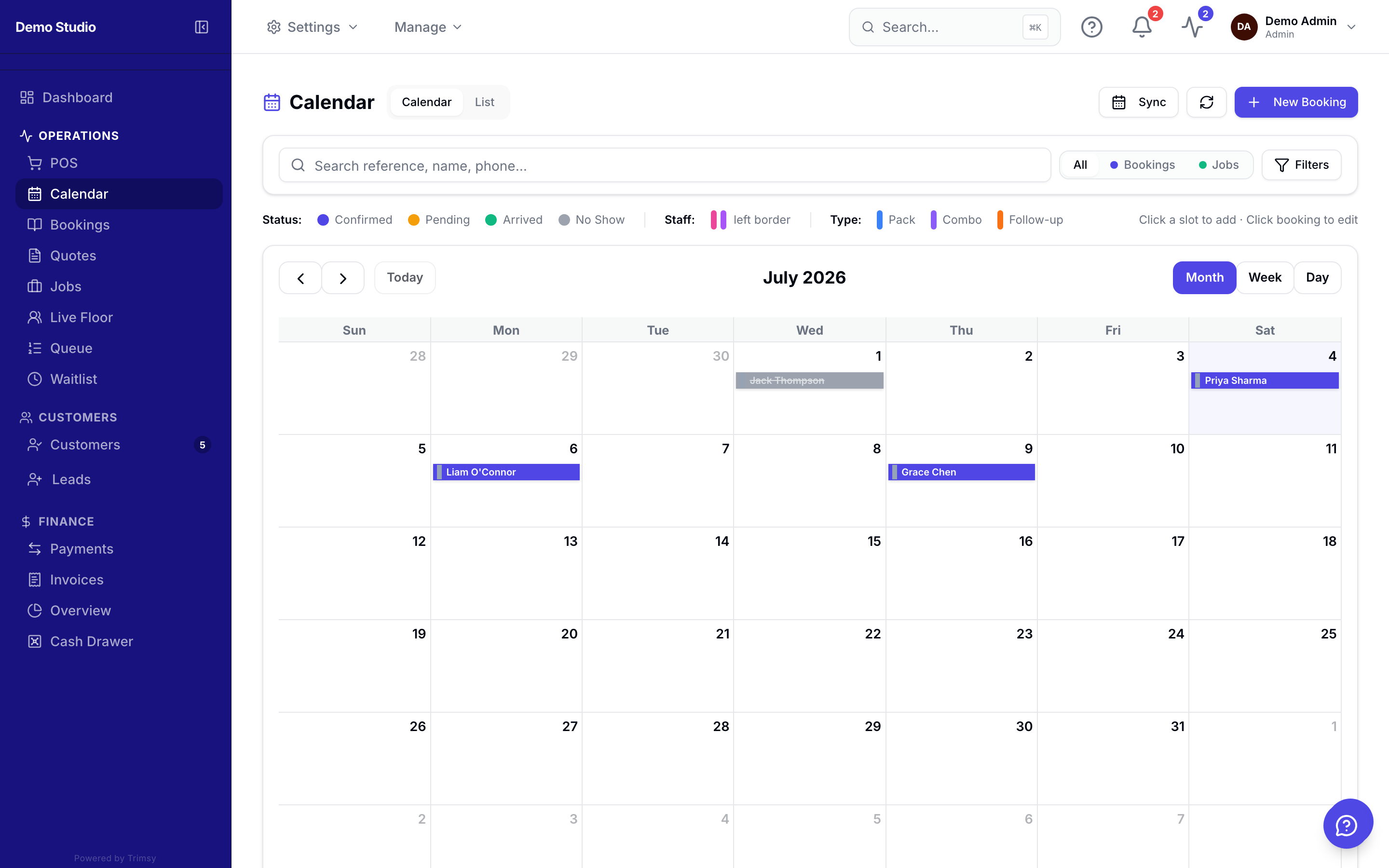Focus the global Search field
Viewport: 1389px width, 868px height.
(x=954, y=27)
